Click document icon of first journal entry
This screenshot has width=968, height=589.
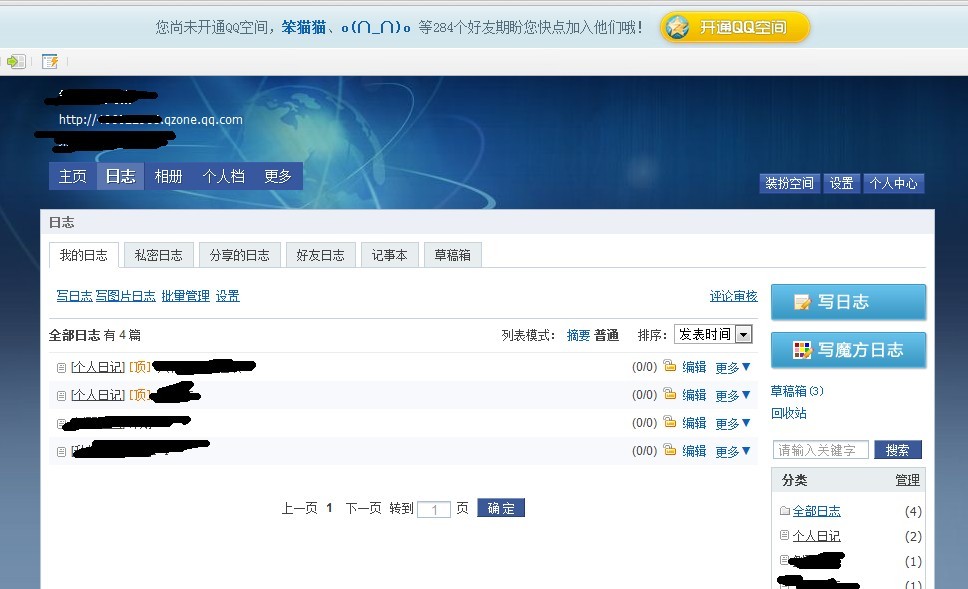click(x=61, y=367)
